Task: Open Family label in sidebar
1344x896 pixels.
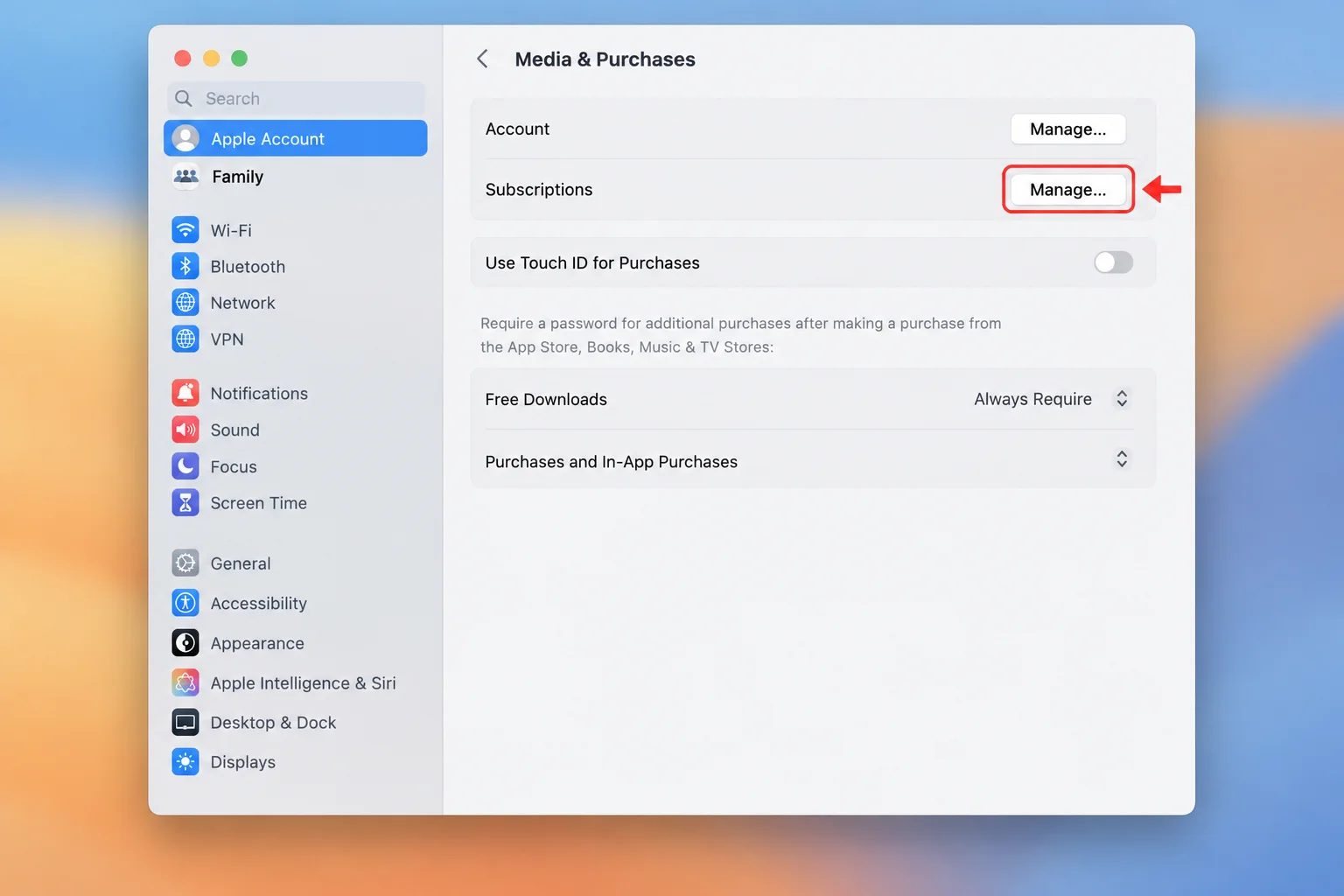Action: 237,177
